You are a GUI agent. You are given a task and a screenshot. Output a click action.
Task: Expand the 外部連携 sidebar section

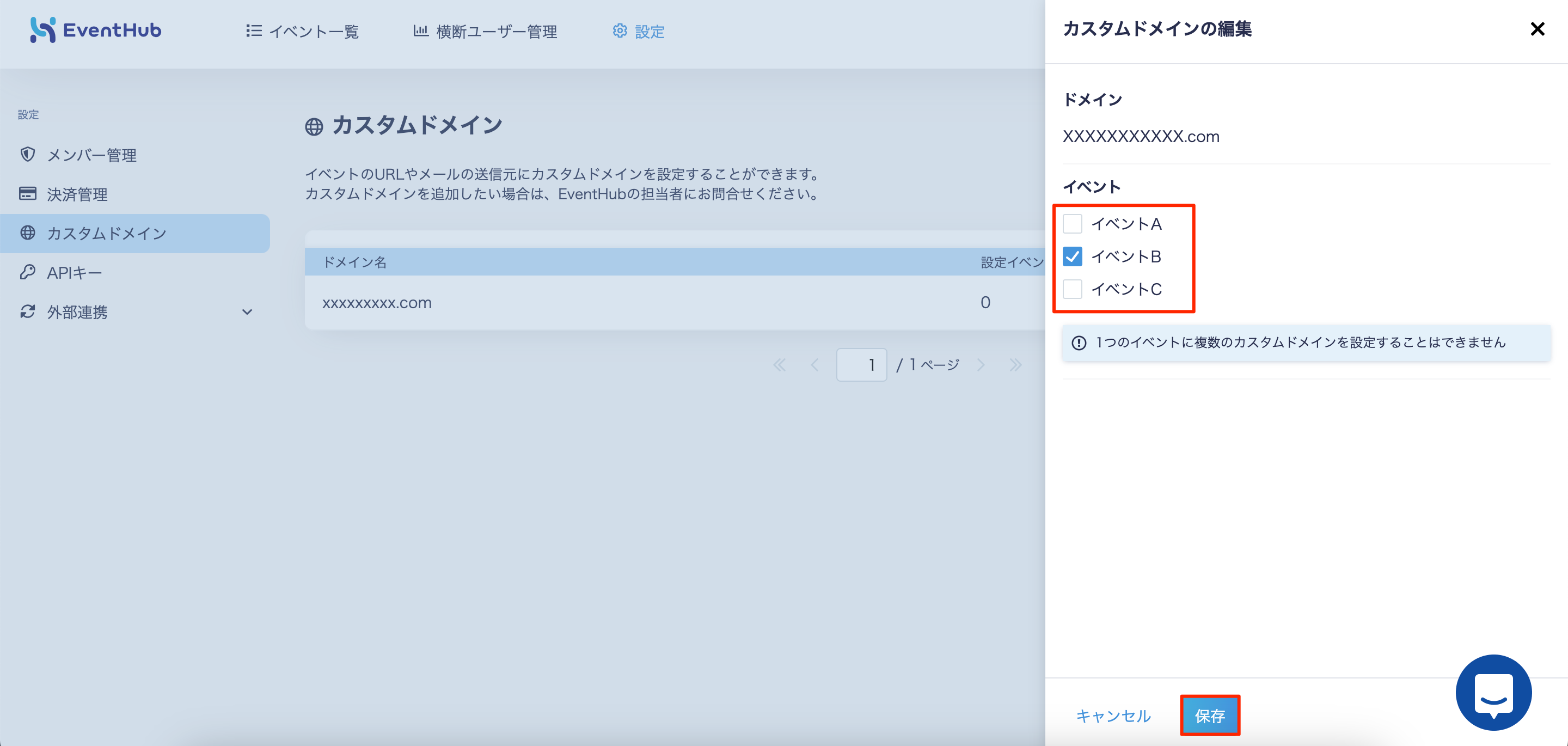point(247,311)
